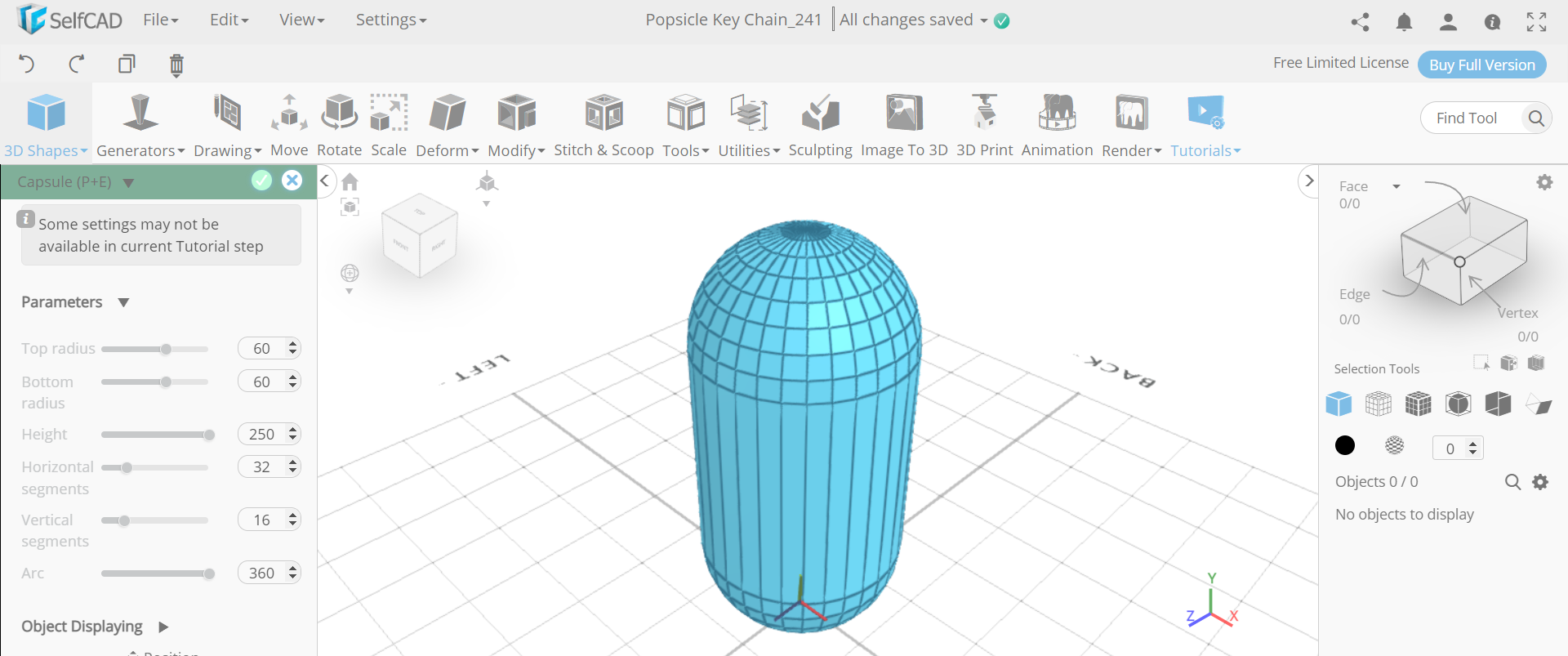Collapse the right panel with the chevron
Image resolution: width=1568 pixels, height=656 pixels.
coord(1309,181)
